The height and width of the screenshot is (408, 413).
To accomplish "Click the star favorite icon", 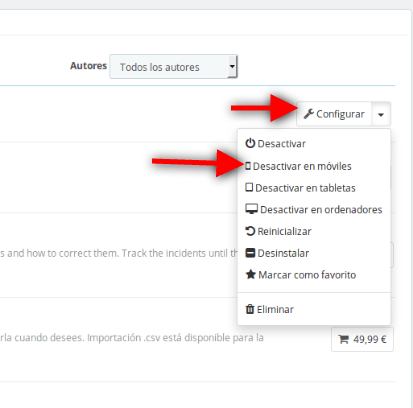I will 251,274.
